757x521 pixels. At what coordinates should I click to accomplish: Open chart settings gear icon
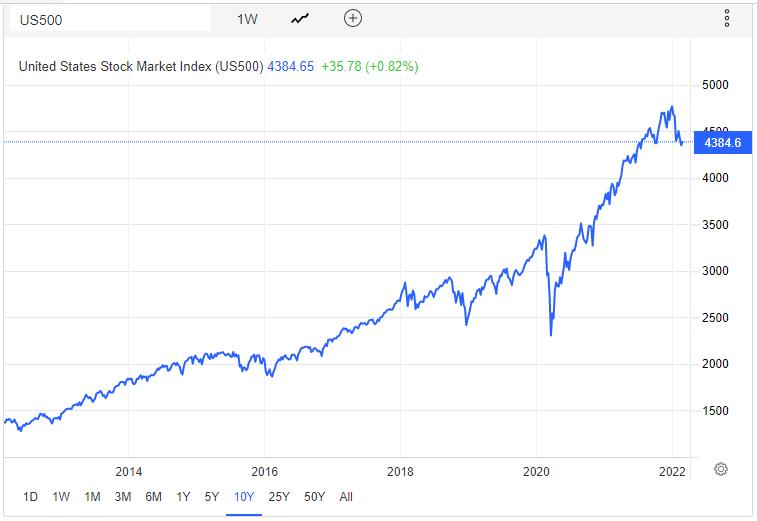(721, 469)
